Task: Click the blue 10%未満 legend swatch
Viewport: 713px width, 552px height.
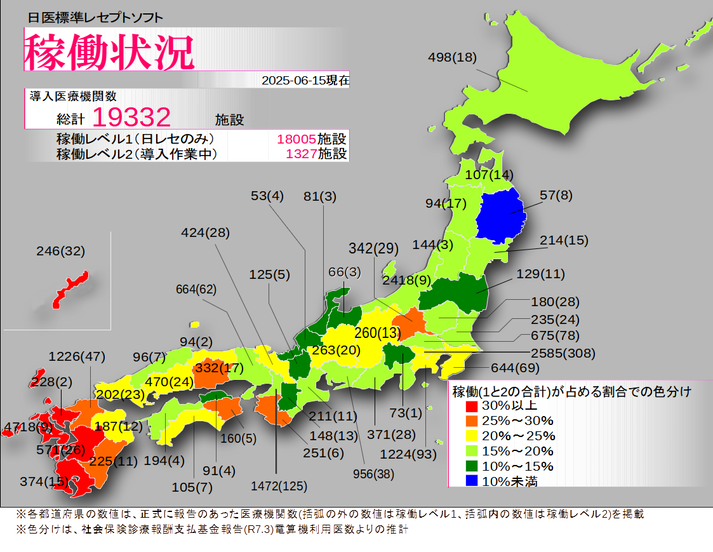Action: pyautogui.click(x=472, y=481)
